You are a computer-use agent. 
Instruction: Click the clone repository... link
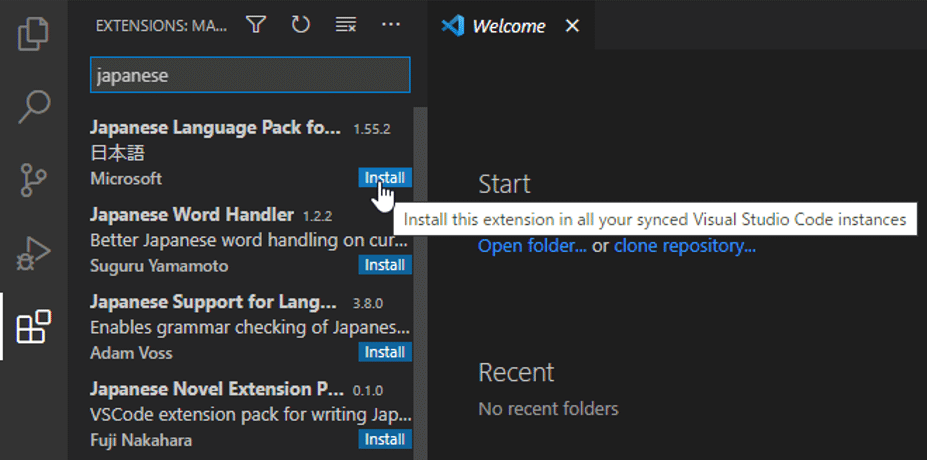[x=685, y=246]
